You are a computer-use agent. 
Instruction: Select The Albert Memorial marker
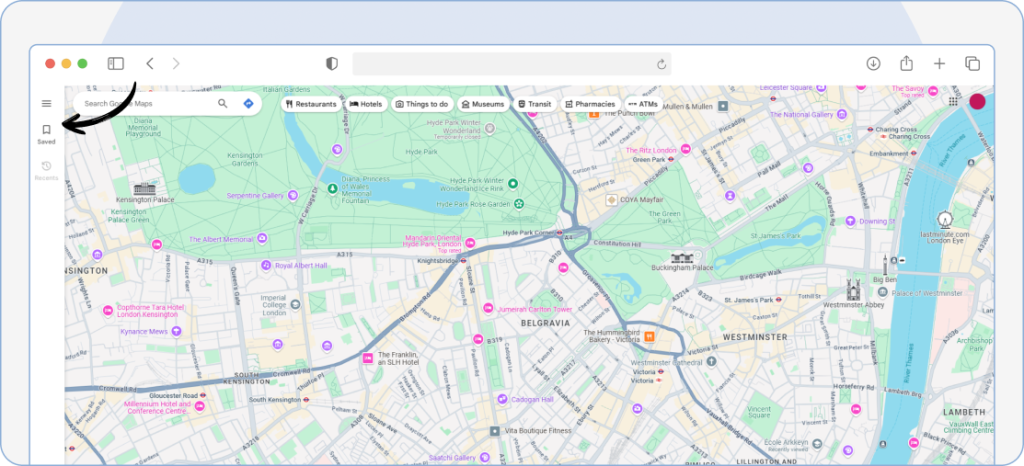point(262,239)
